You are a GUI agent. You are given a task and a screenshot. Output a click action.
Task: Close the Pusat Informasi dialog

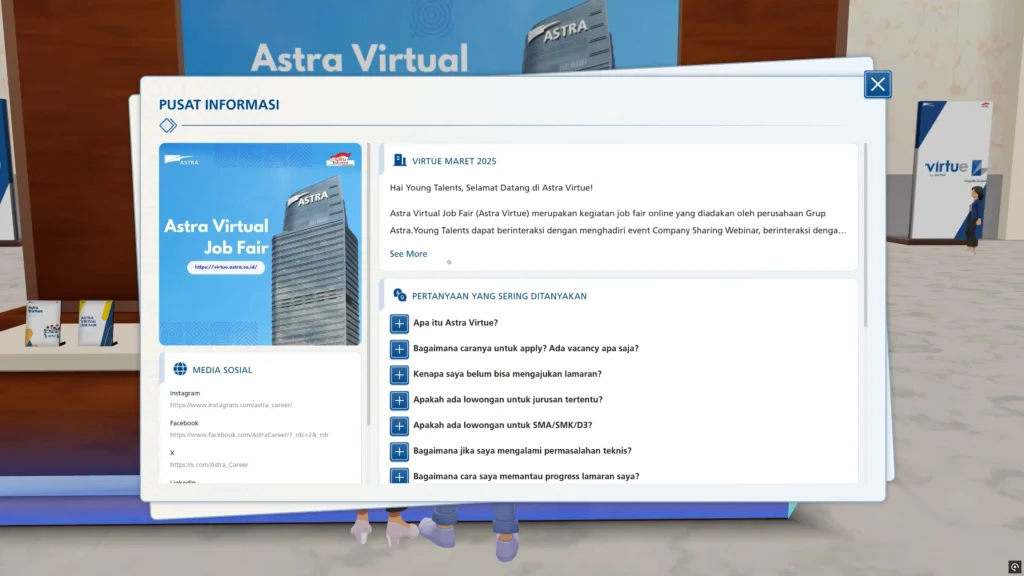coord(877,85)
